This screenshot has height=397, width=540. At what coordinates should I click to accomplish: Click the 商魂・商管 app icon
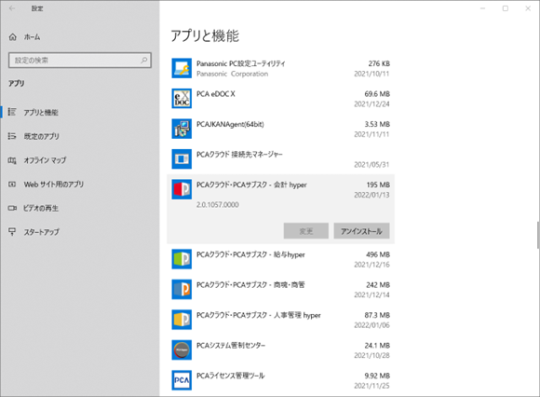tap(181, 290)
